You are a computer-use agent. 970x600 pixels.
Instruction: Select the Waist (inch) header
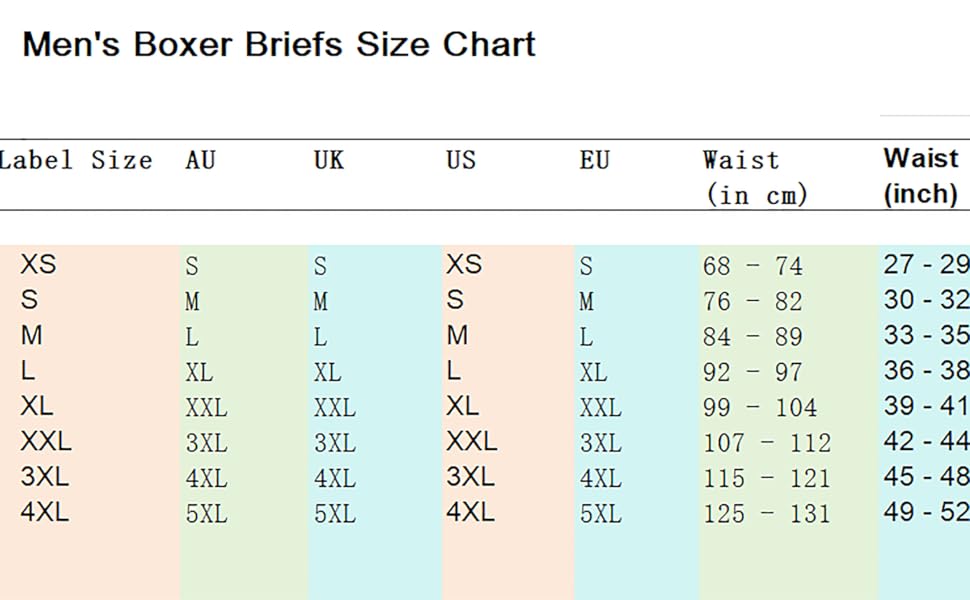(921, 176)
